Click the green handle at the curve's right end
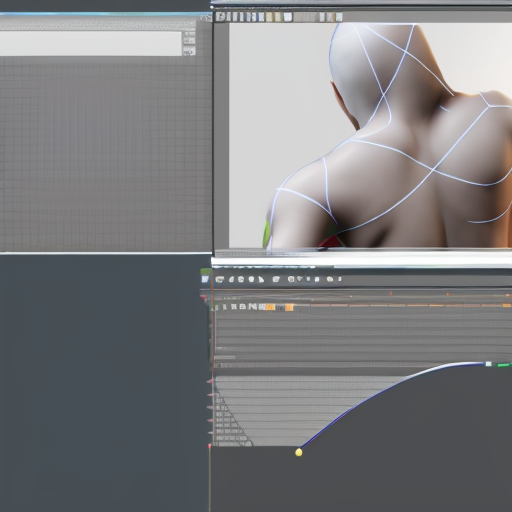 coord(503,365)
